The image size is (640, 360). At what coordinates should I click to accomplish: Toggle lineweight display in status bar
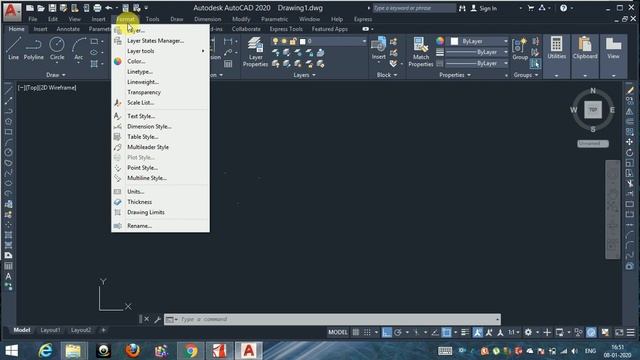pos(465,332)
